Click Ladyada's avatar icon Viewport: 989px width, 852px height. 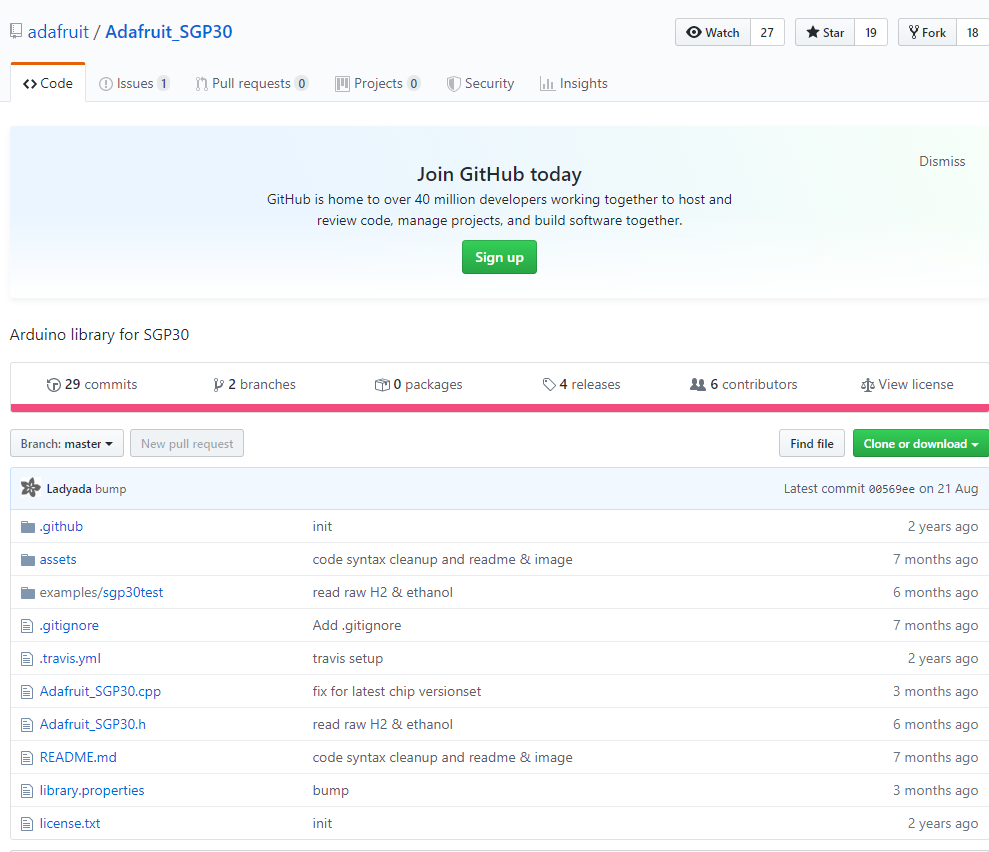click(x=30, y=487)
